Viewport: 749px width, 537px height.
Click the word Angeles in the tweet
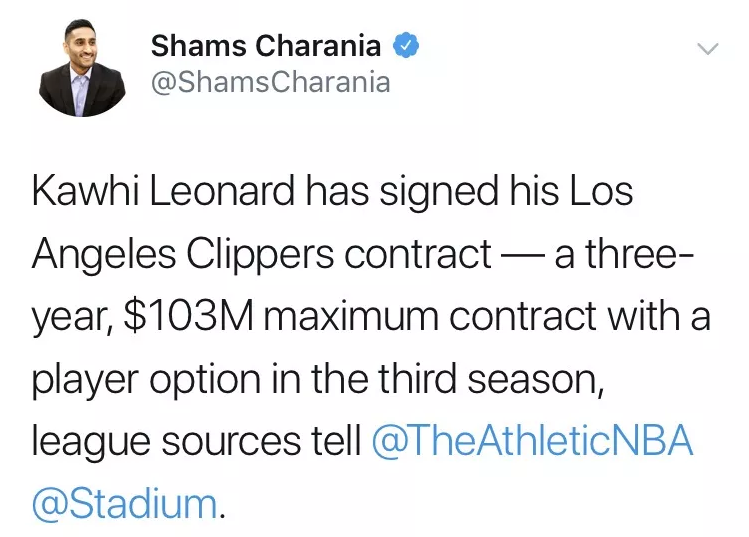pyautogui.click(x=104, y=255)
